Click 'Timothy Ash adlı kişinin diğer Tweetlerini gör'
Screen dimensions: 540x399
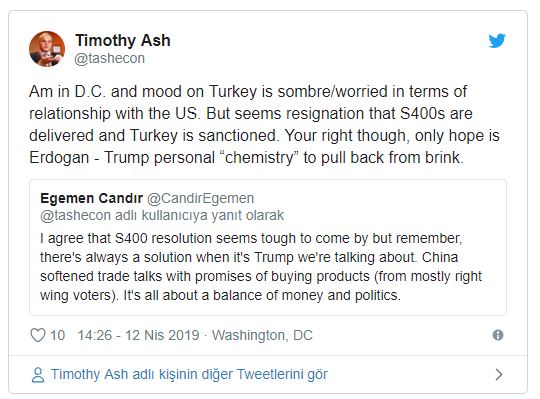pos(189,374)
